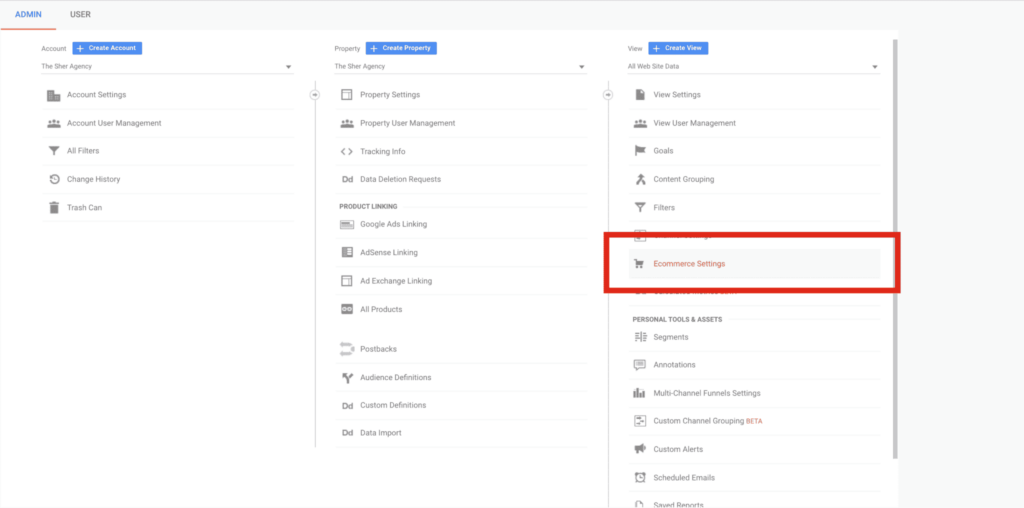The height and width of the screenshot is (508, 1024).
Task: Click the Scheduled Emails clock icon
Action: click(640, 478)
